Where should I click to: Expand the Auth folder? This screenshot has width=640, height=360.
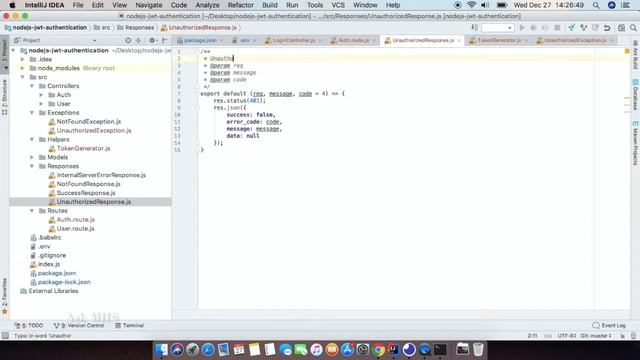pyautogui.click(x=41, y=95)
